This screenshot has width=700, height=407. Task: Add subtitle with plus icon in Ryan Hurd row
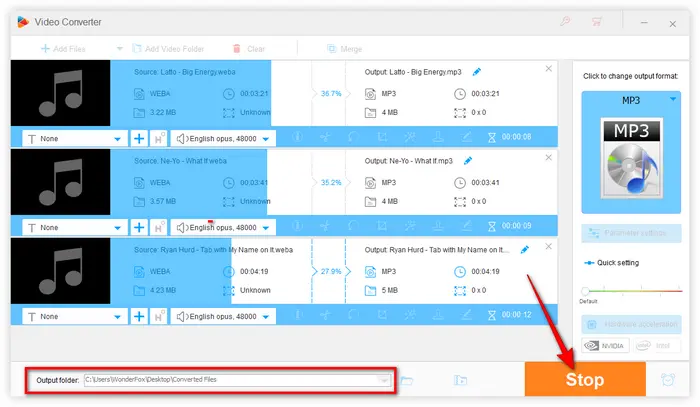coord(139,316)
